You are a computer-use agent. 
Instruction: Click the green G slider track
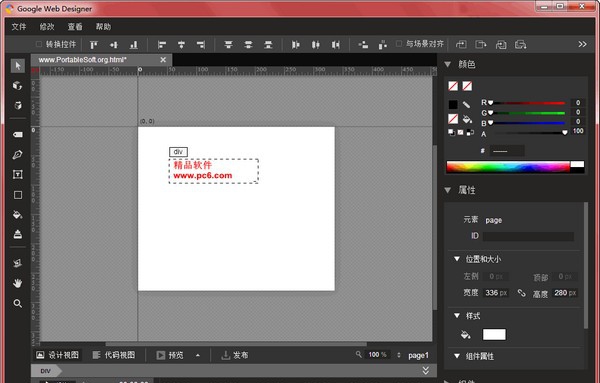click(527, 113)
